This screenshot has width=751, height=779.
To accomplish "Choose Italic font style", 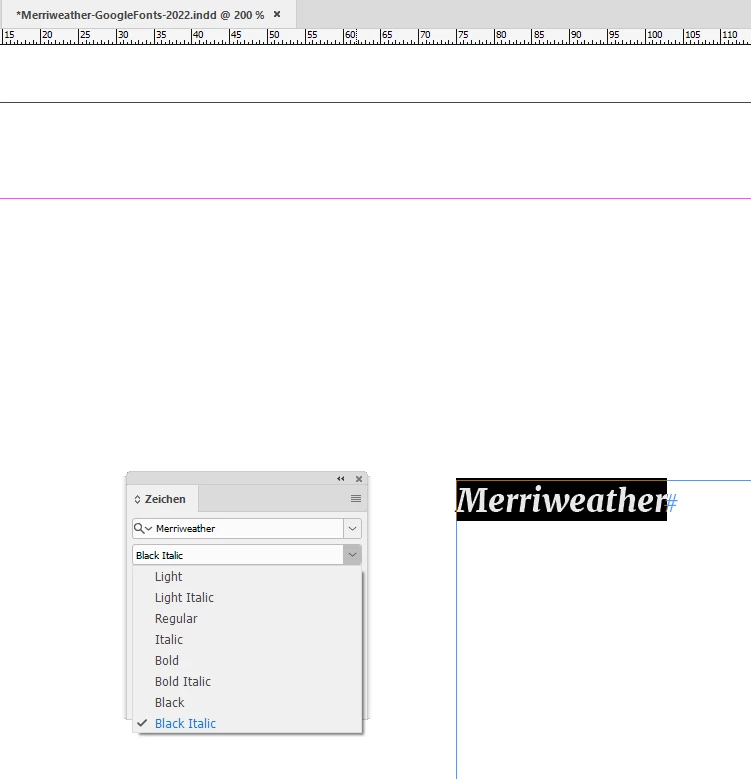I will 247,639.
